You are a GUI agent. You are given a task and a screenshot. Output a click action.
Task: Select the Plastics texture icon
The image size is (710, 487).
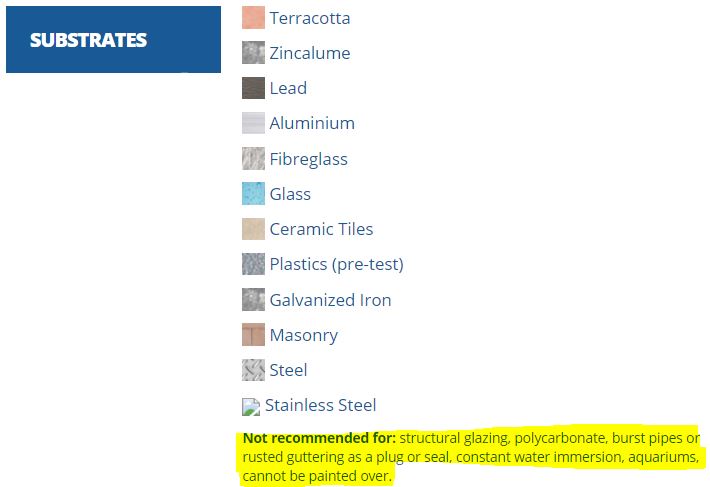coord(253,264)
